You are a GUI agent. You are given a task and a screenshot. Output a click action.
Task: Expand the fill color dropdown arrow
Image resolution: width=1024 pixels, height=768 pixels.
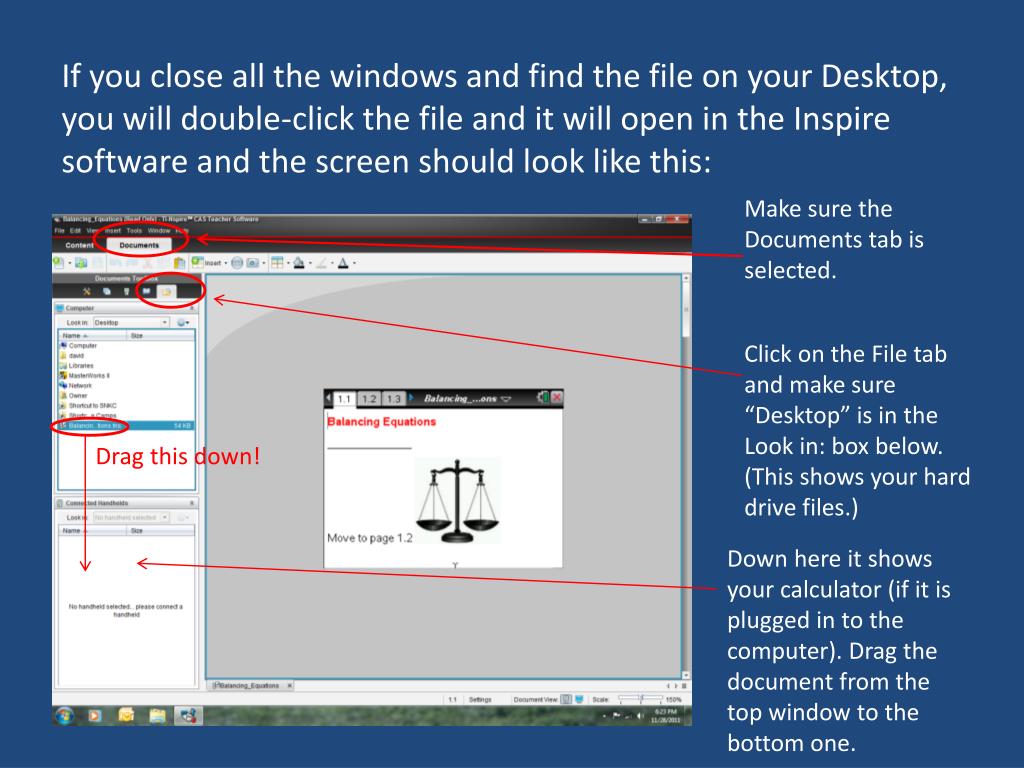[x=310, y=263]
